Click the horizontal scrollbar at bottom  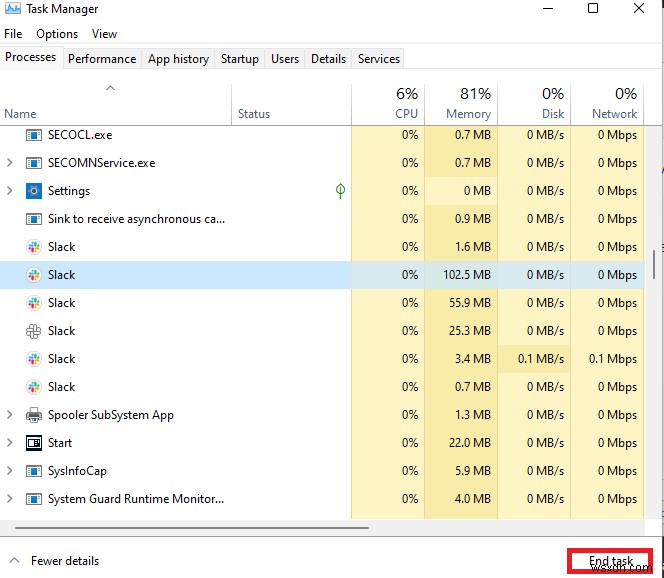(192, 528)
